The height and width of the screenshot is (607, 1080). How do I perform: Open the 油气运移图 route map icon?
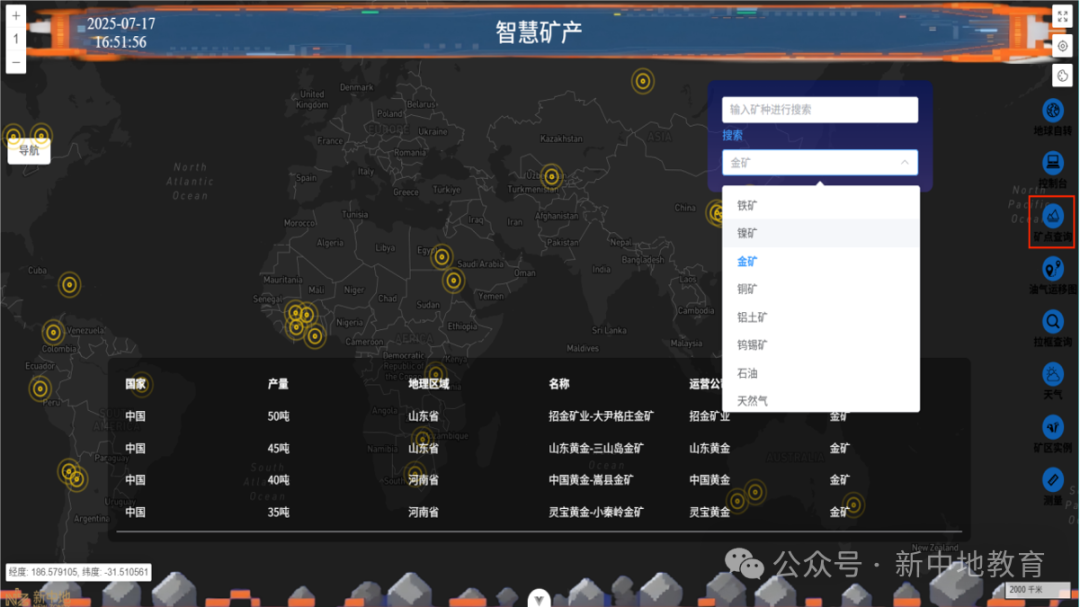[x=1052, y=269]
